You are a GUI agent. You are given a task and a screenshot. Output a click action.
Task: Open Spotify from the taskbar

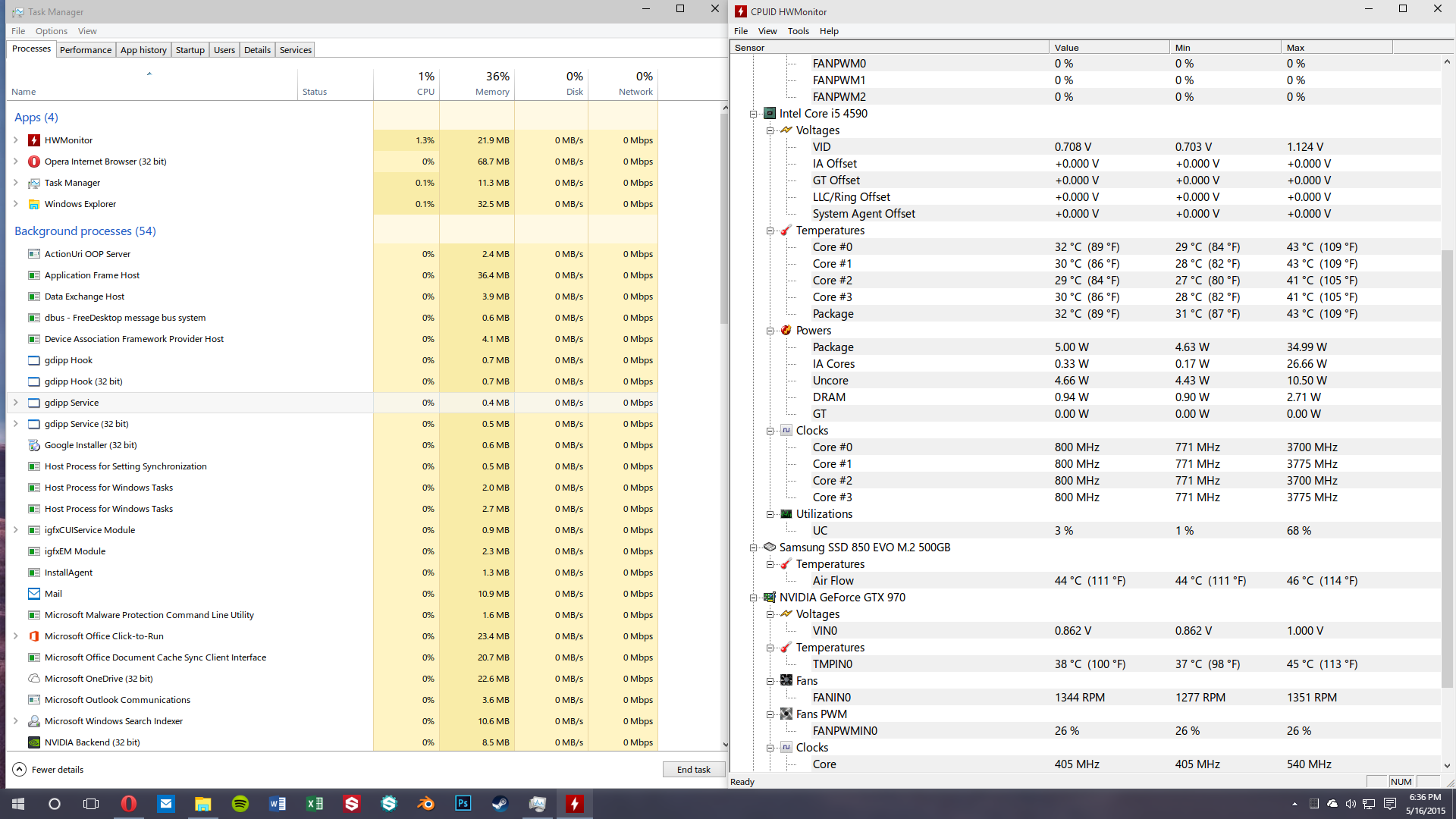click(240, 804)
